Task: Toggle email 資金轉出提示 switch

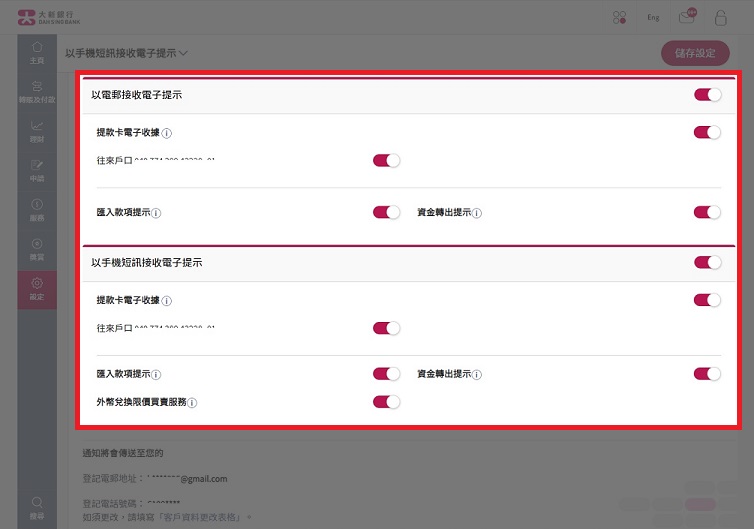Action: pyautogui.click(x=707, y=213)
